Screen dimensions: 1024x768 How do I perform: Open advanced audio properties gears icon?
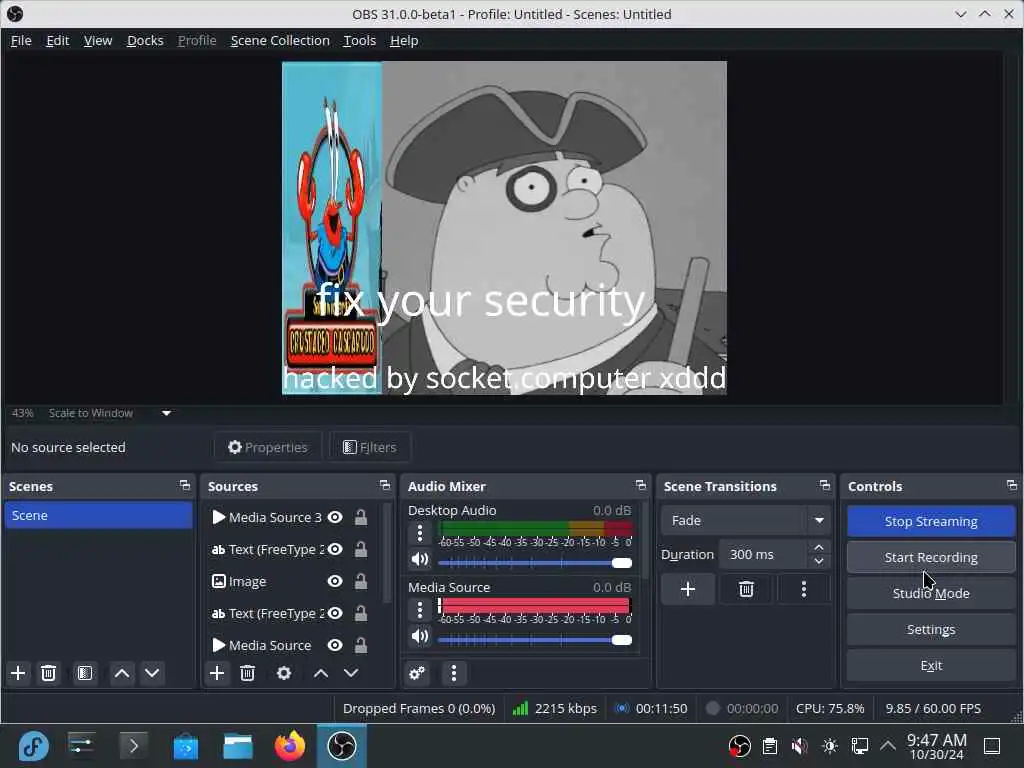point(417,673)
